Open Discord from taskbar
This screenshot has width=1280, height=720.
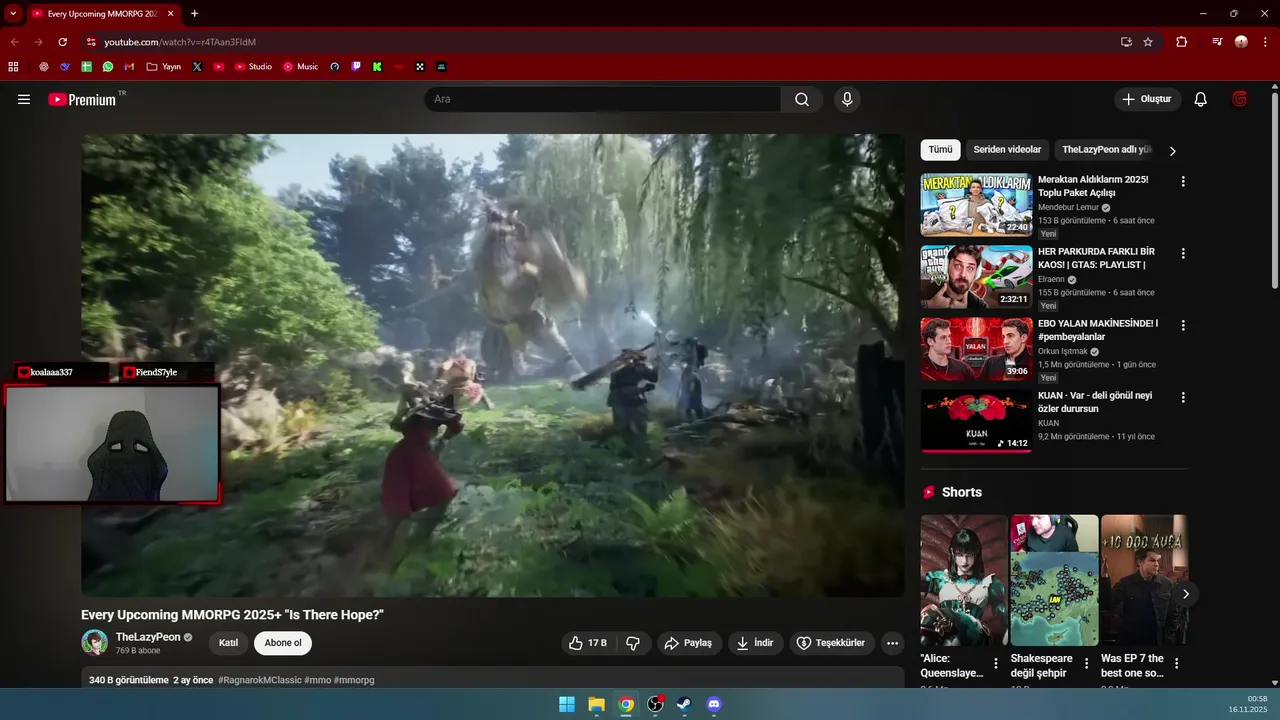pyautogui.click(x=714, y=704)
